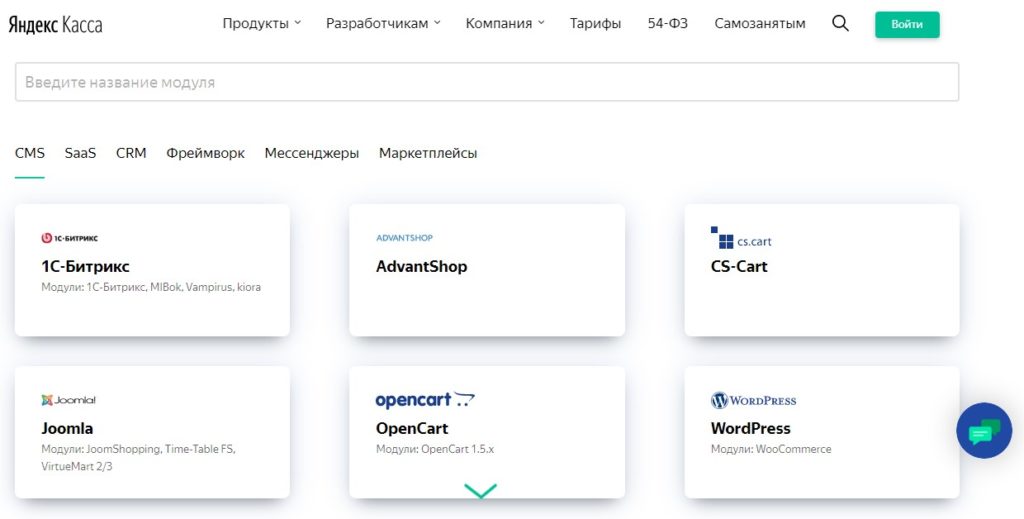Screen dimensions: 1024x519
Task: Select the Маркетплейсы tab
Action: tap(428, 153)
